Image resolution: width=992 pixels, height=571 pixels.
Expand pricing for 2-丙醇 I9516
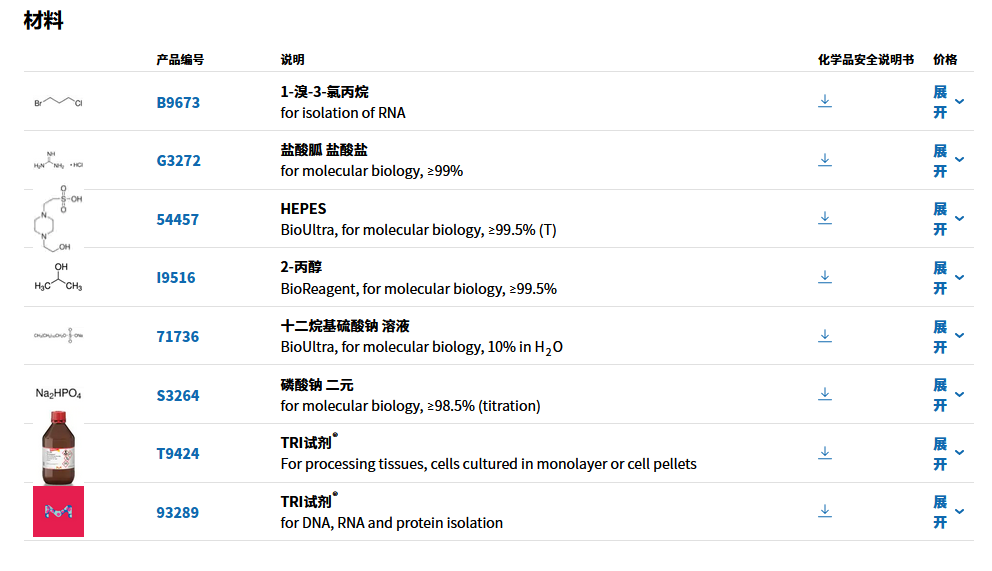coord(948,278)
